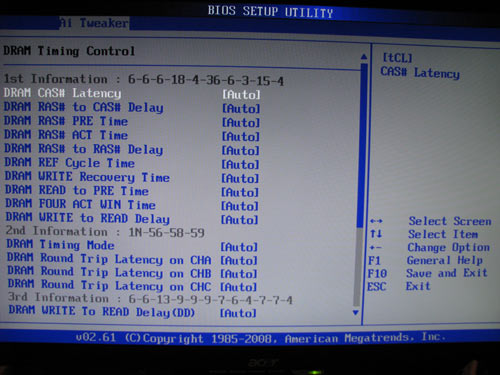The height and width of the screenshot is (375, 500).
Task: Open Round Trip Latency on CHB value
Action: 239,274
